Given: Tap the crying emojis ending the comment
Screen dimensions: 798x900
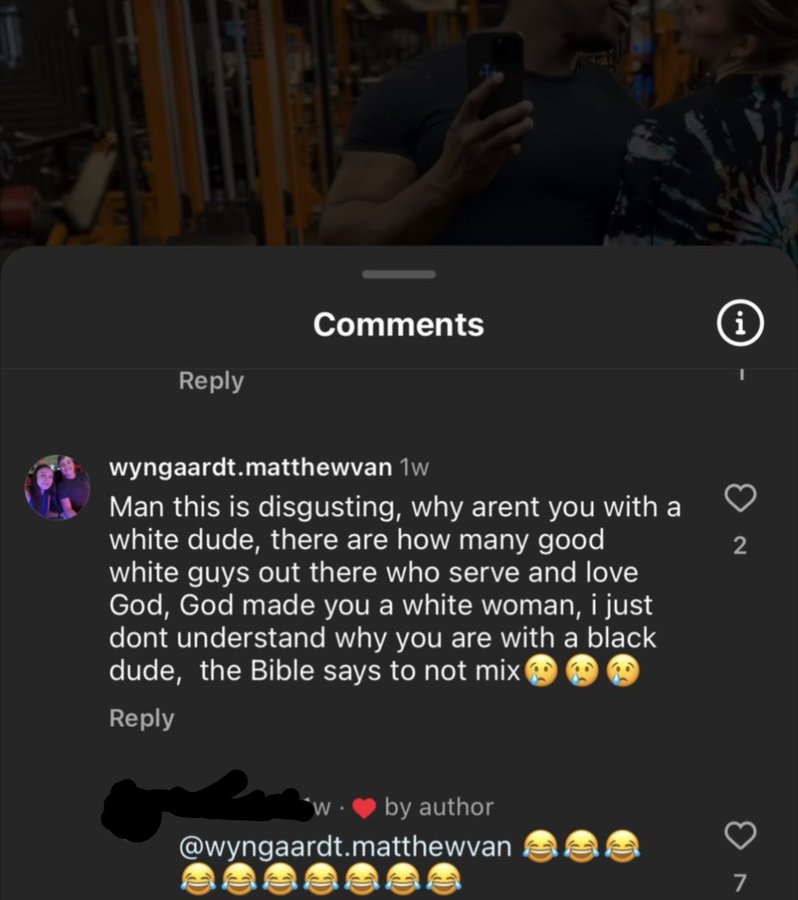Looking at the screenshot, I should tap(582, 672).
